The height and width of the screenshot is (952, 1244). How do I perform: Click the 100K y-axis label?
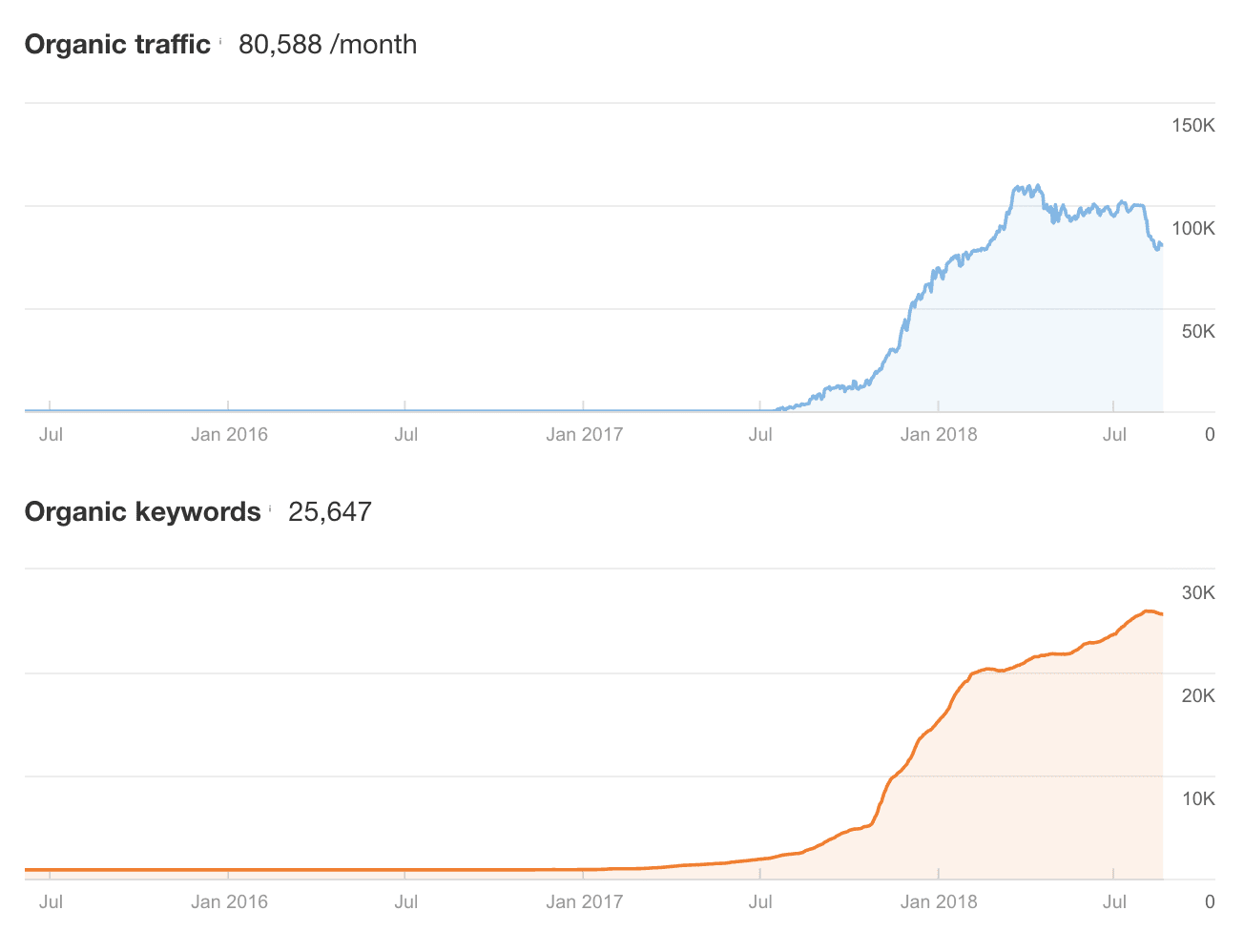click(1193, 229)
